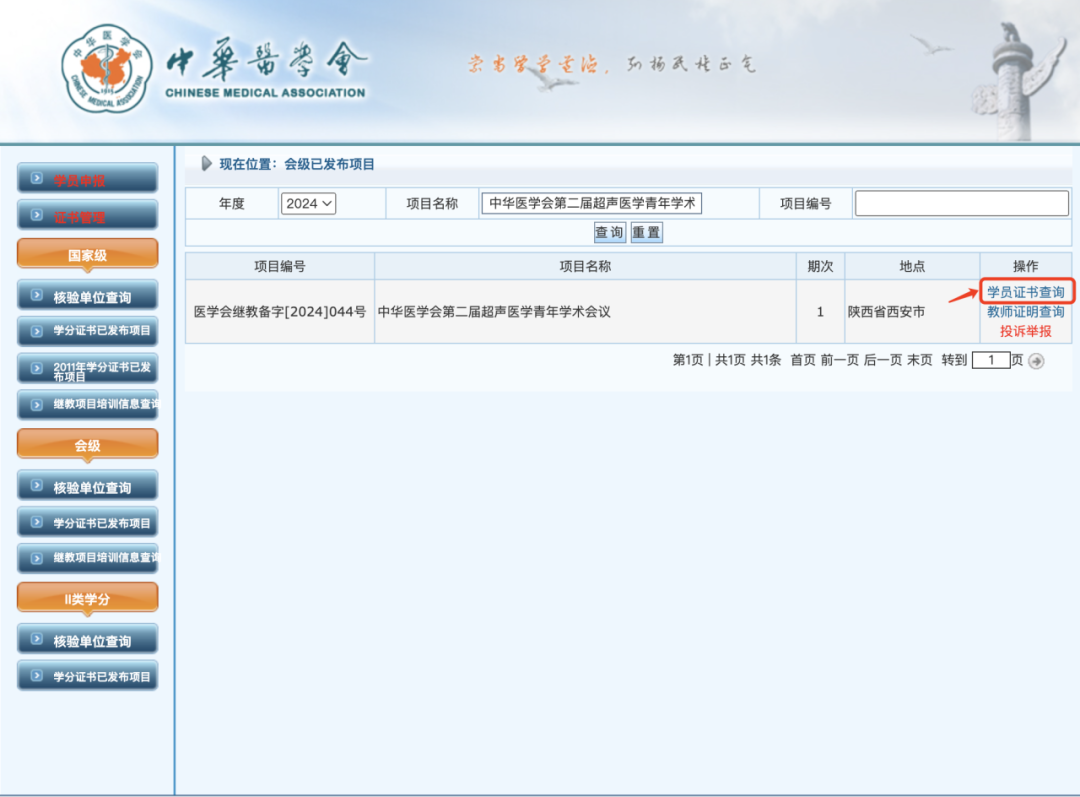Go to 后一页 in pagination
Viewport: 1080px width, 797px height.
pos(882,360)
